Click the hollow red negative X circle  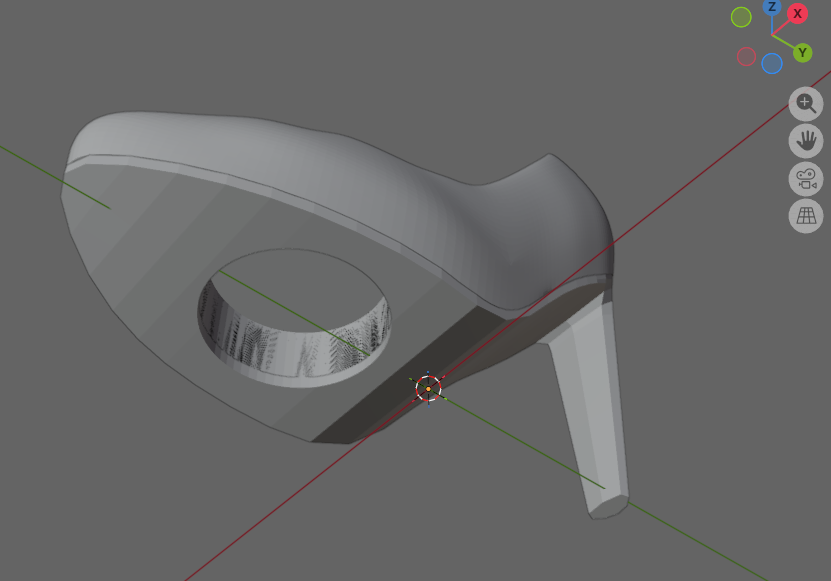point(746,57)
